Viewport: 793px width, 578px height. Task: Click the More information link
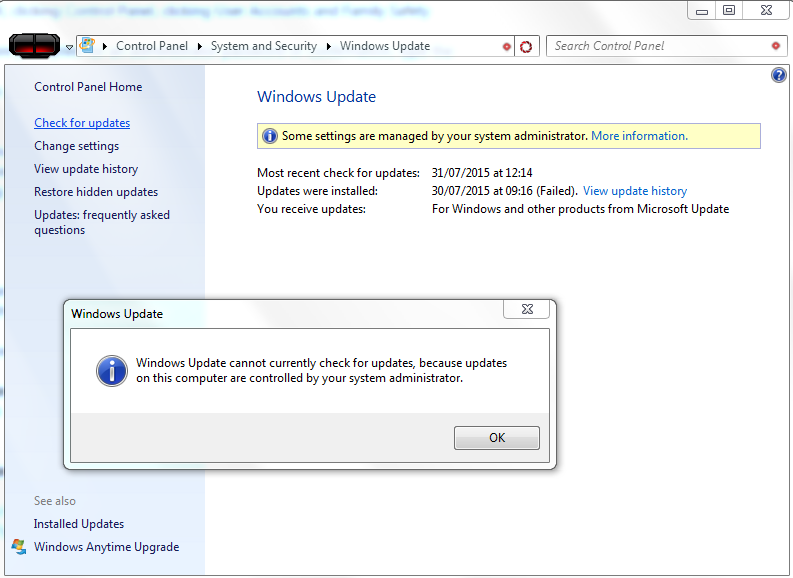click(639, 136)
